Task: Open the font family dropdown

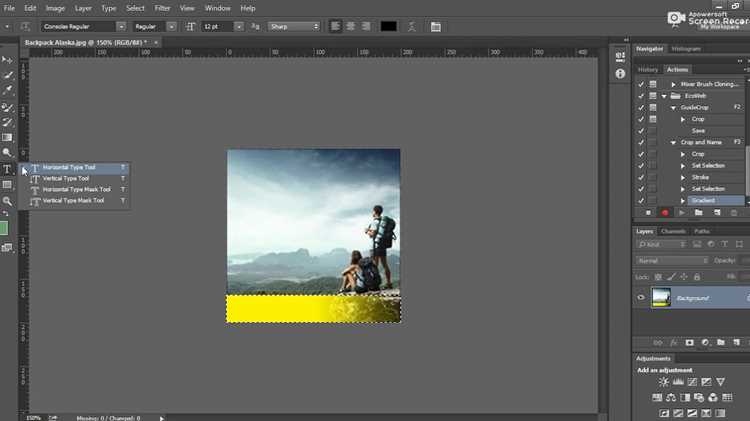Action: point(121,27)
